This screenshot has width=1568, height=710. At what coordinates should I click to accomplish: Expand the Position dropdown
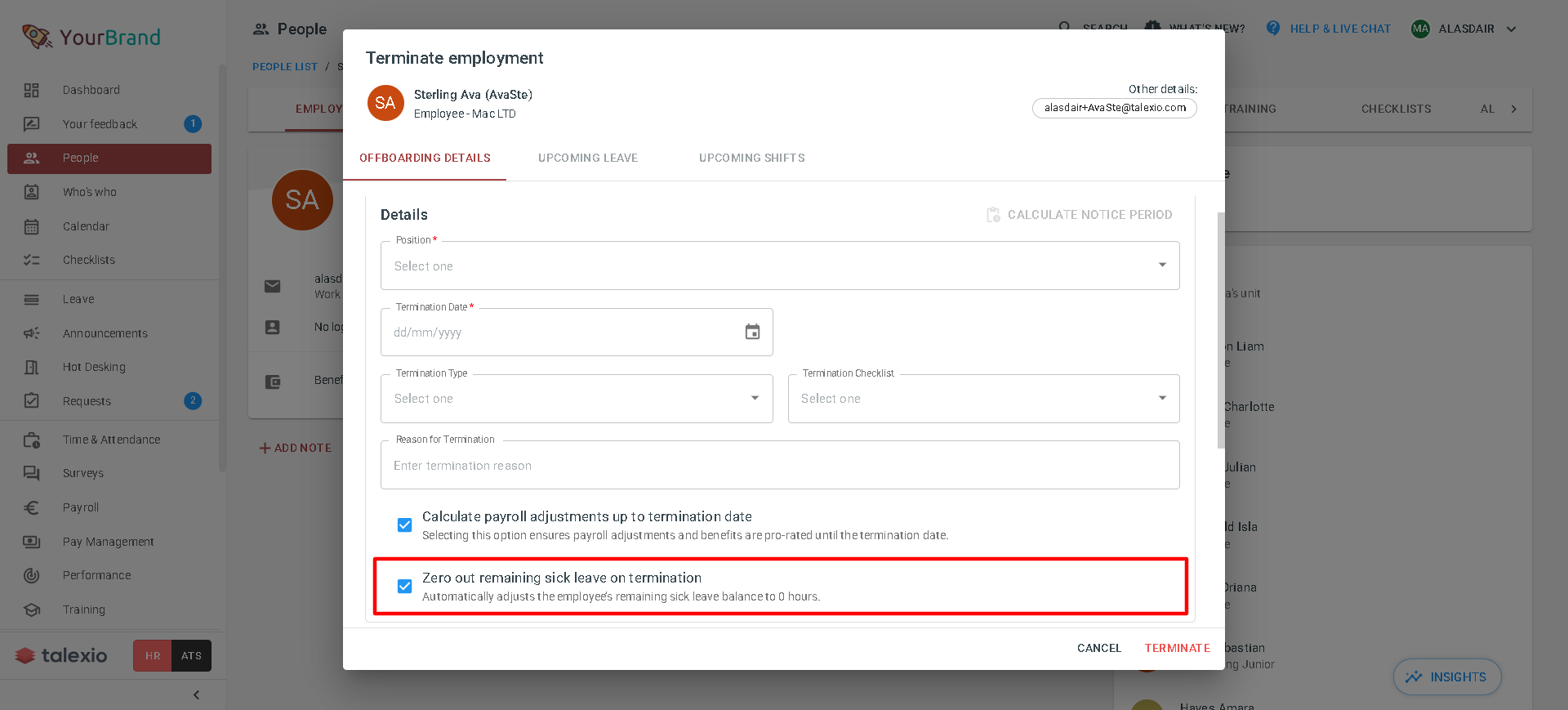tap(780, 266)
